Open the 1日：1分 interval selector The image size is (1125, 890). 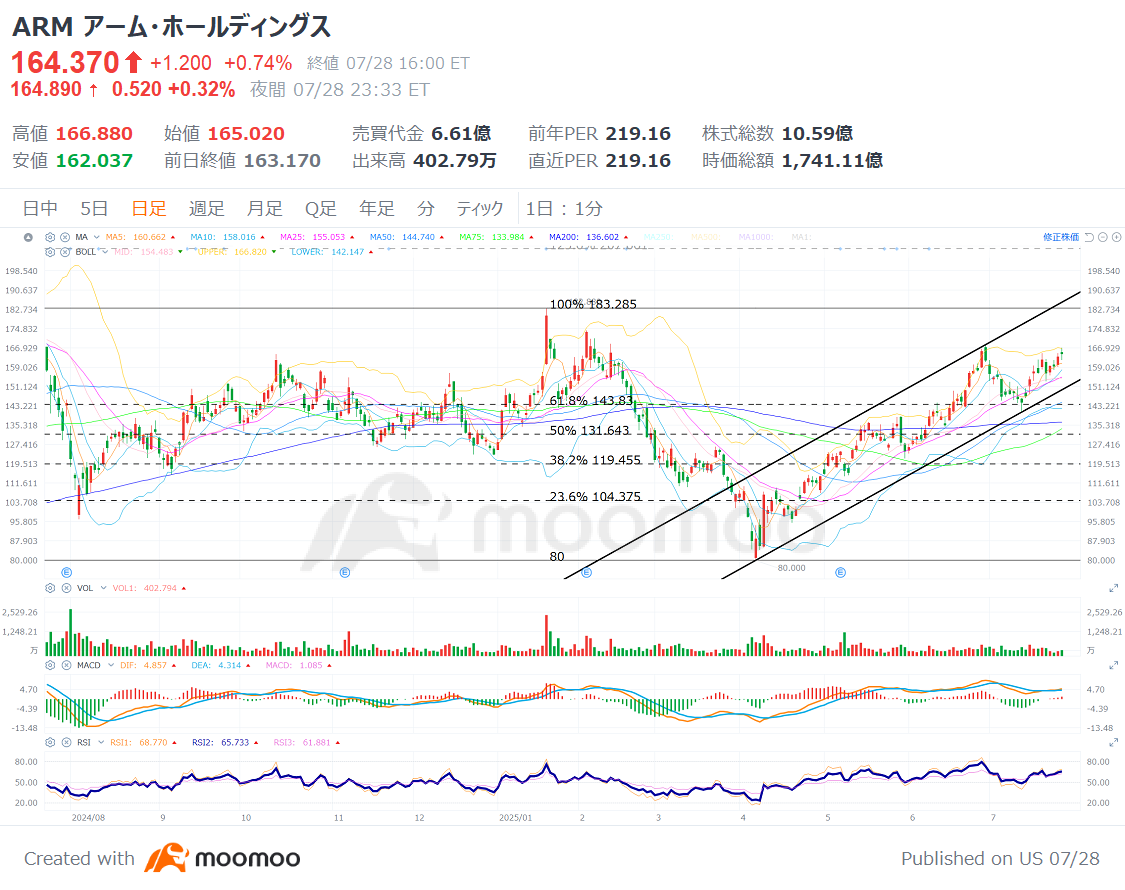pyautogui.click(x=564, y=209)
